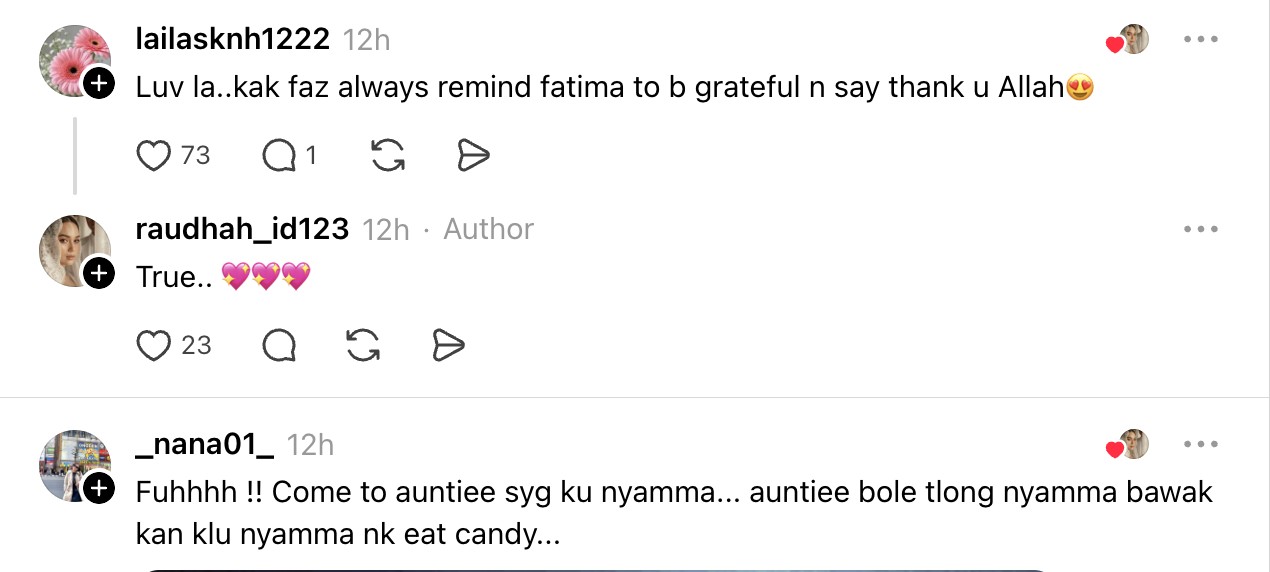Share raudhah_id123's reply via send icon
Viewport: 1270px width, 572px height.
point(449,346)
